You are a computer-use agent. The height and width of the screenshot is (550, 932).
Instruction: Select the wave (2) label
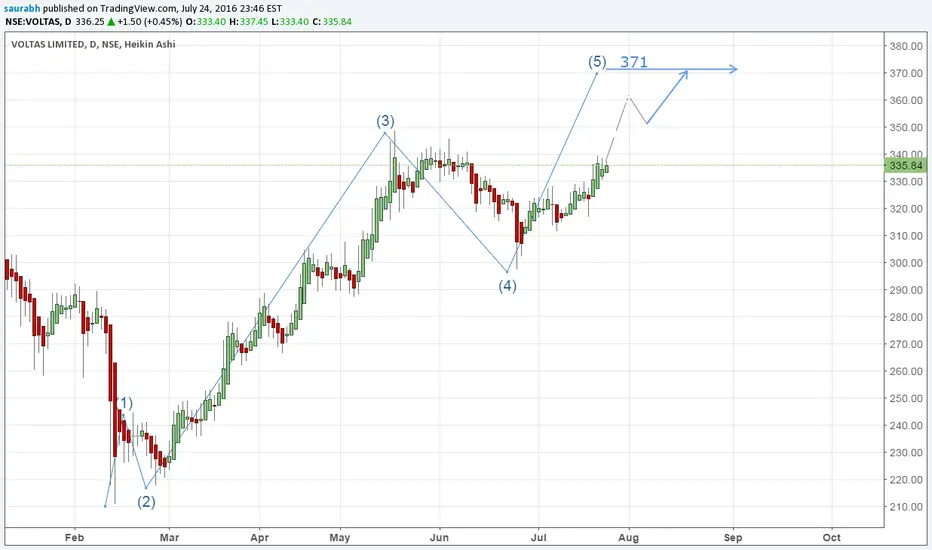(146, 502)
